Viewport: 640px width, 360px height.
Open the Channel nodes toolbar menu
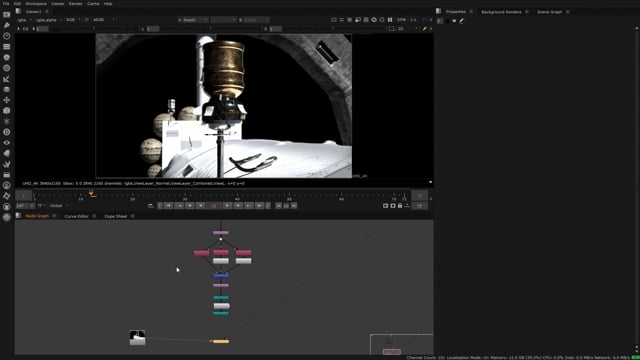tap(7, 47)
